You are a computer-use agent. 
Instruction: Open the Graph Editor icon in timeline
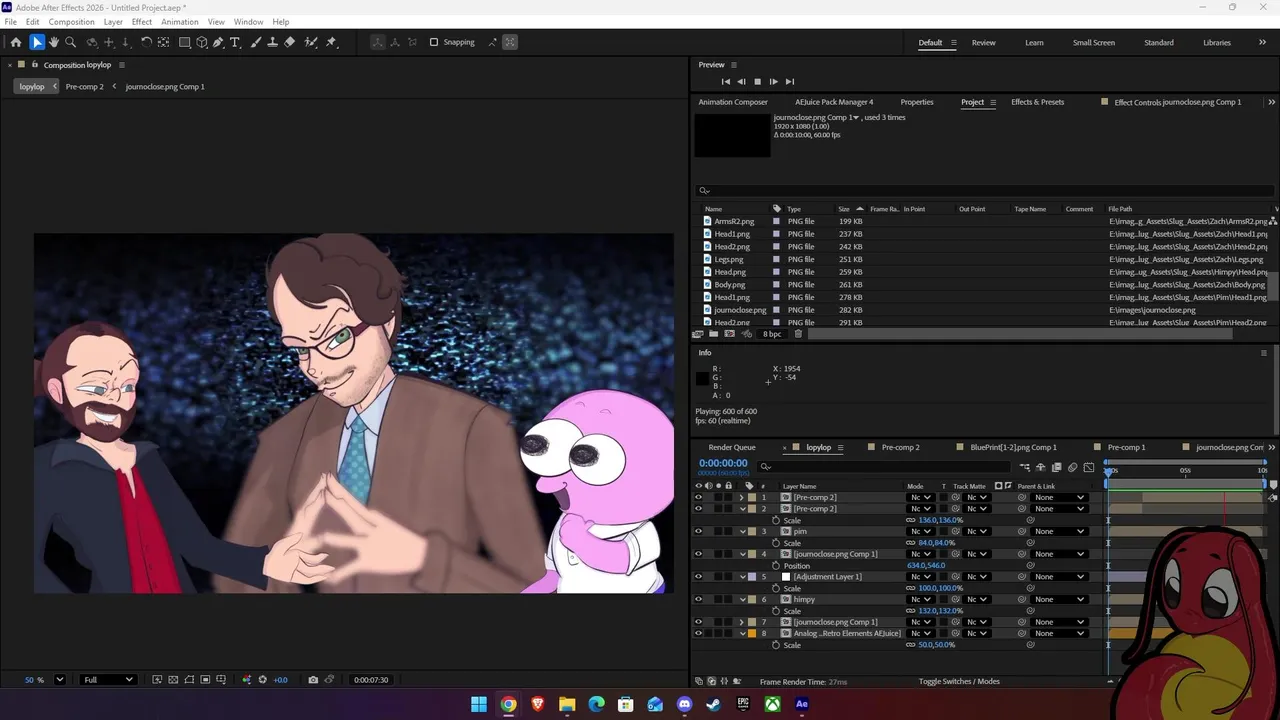click(x=1089, y=467)
